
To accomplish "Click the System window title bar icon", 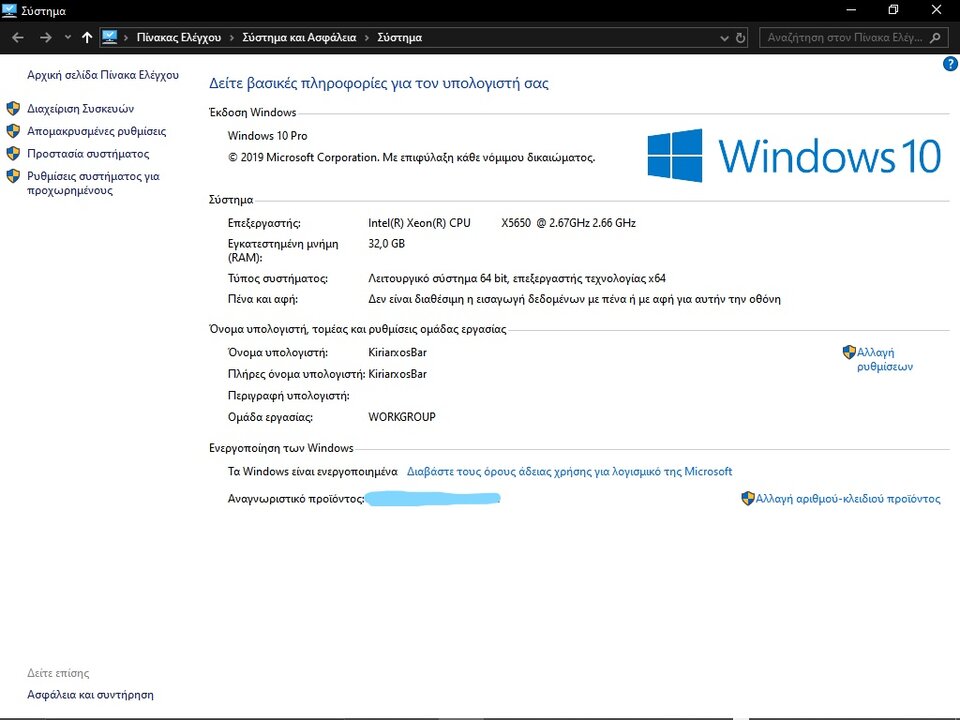I will click(x=9, y=10).
